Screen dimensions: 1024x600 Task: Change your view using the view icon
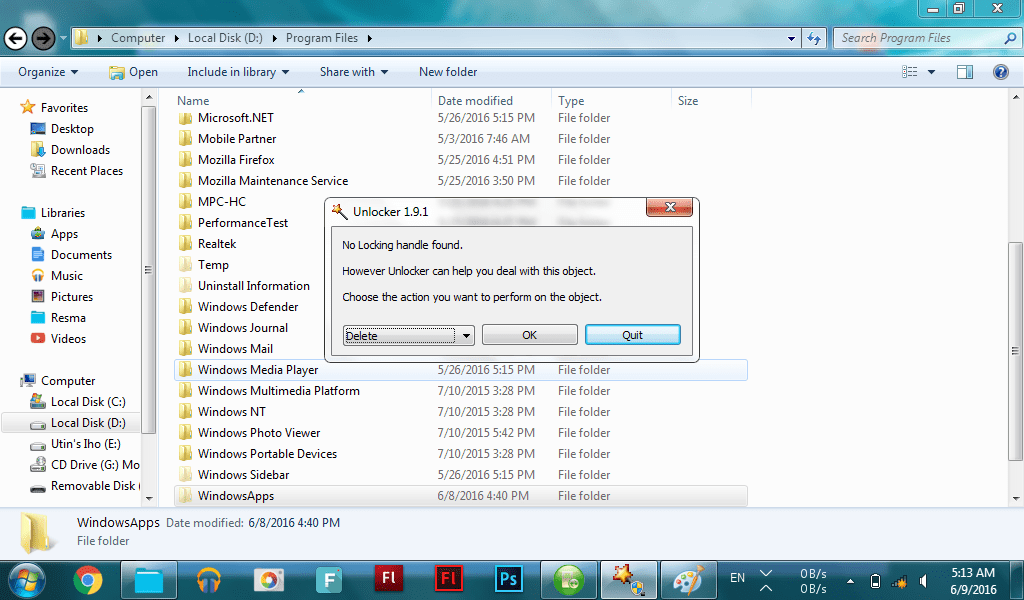(x=909, y=72)
